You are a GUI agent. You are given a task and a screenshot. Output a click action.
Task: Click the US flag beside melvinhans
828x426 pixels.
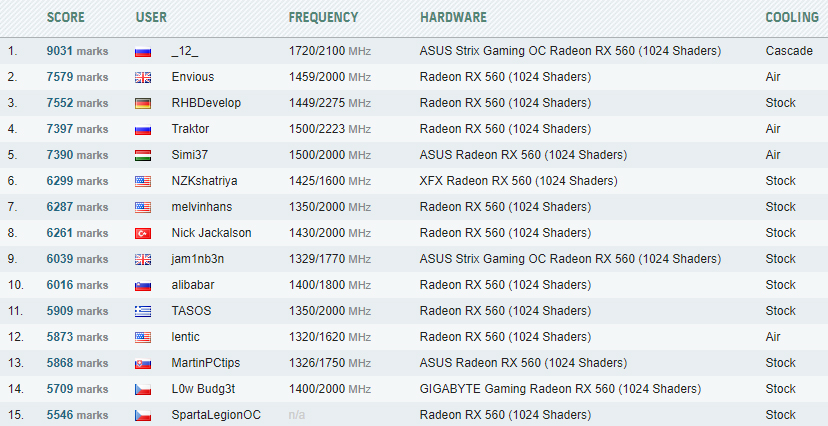tap(143, 207)
